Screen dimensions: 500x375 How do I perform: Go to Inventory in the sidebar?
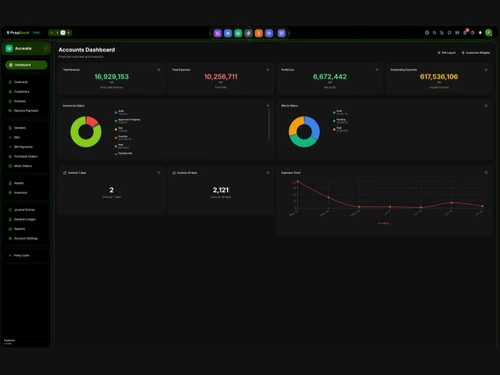tap(20, 193)
